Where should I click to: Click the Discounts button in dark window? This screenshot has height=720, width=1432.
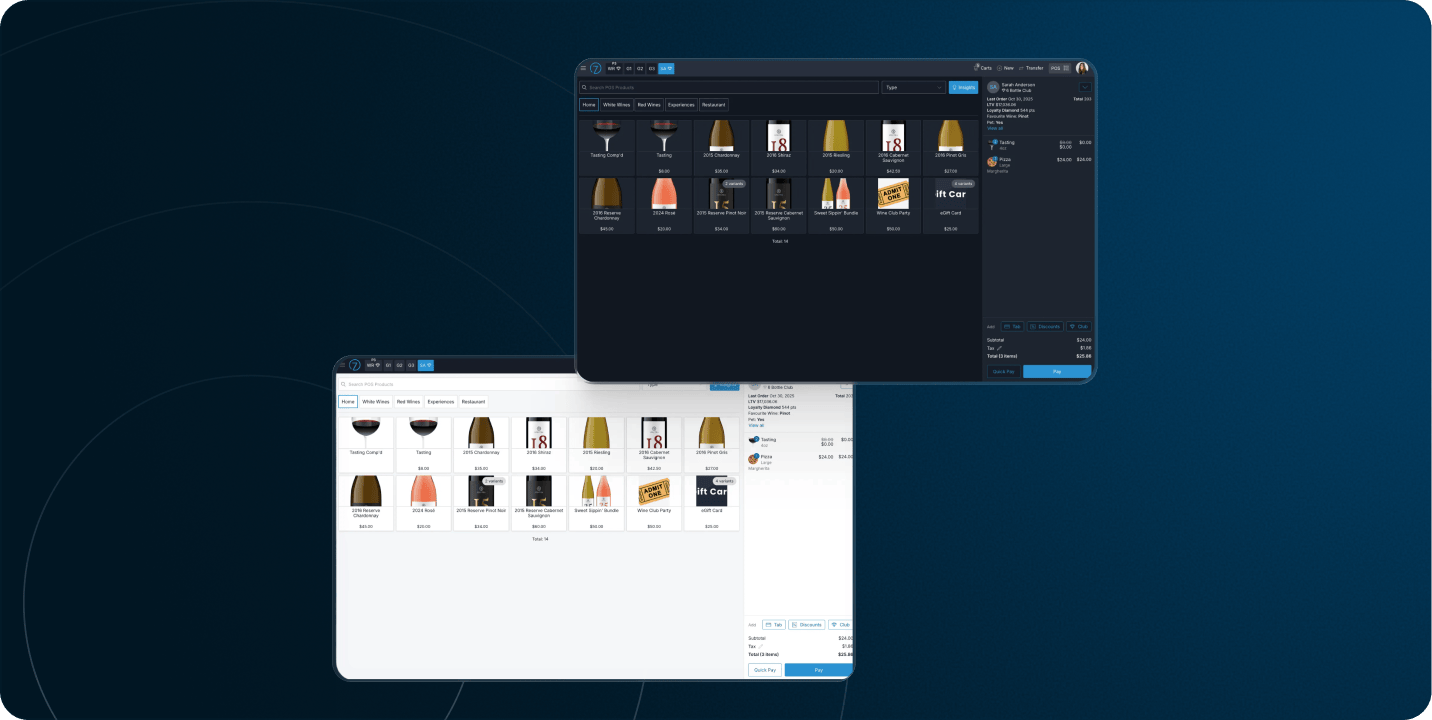(1045, 326)
